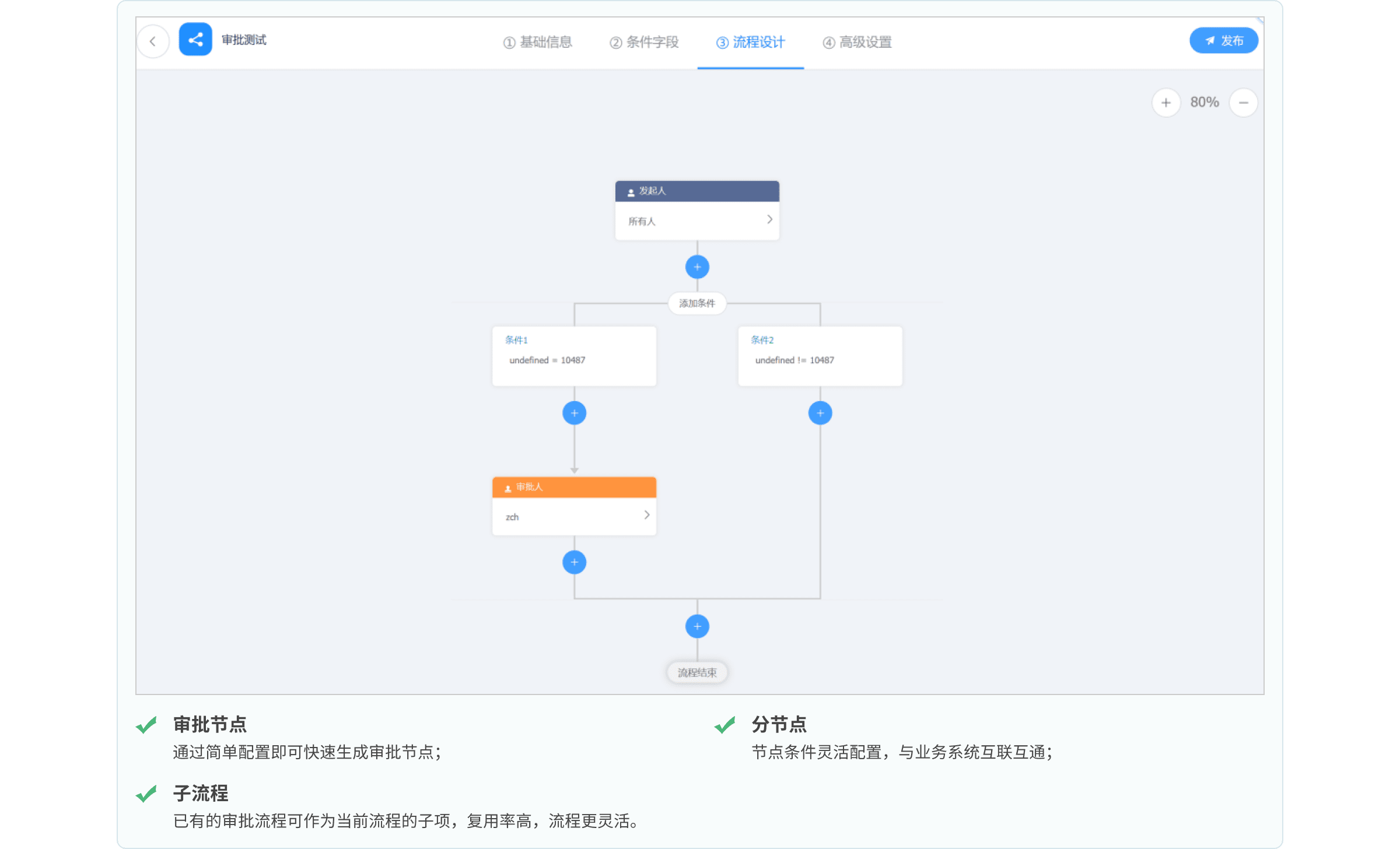Click the blue share workflow icon
This screenshot has height=849, width=1400.
click(195, 40)
